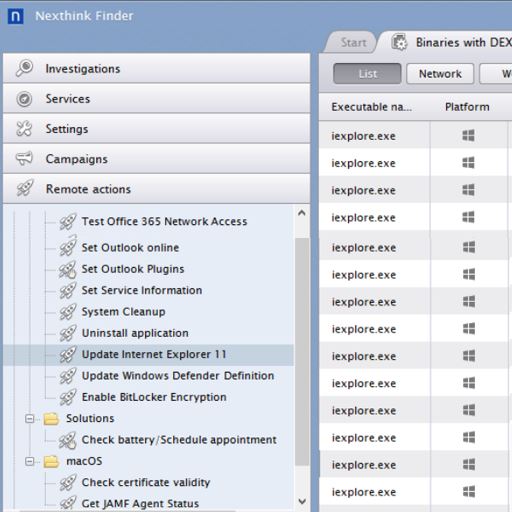Viewport: 512px width, 512px height.
Task: Click rocket icon beside Set Outlook Plugins
Action: pos(68,270)
